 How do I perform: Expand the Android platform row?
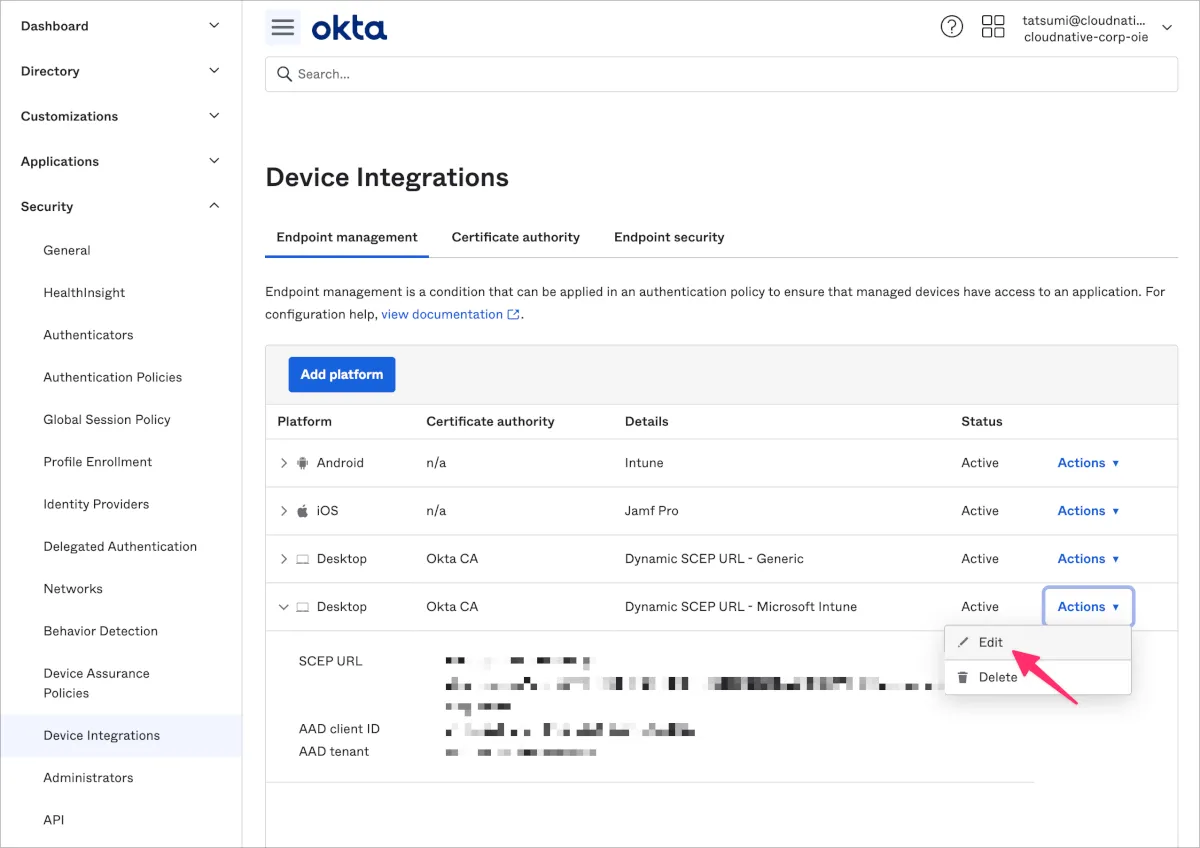(284, 463)
